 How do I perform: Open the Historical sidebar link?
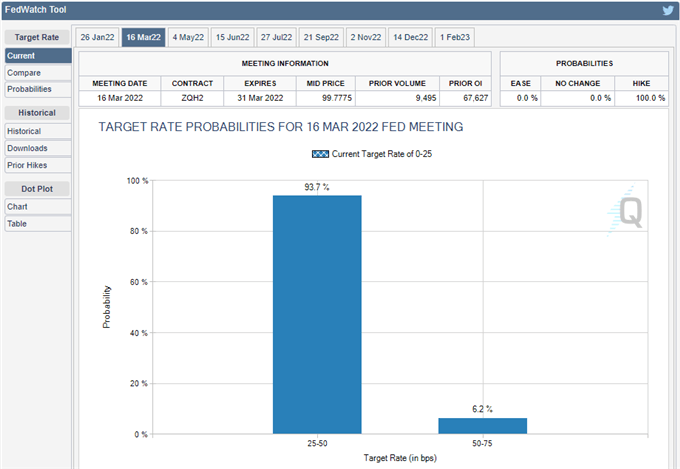click(x=38, y=131)
